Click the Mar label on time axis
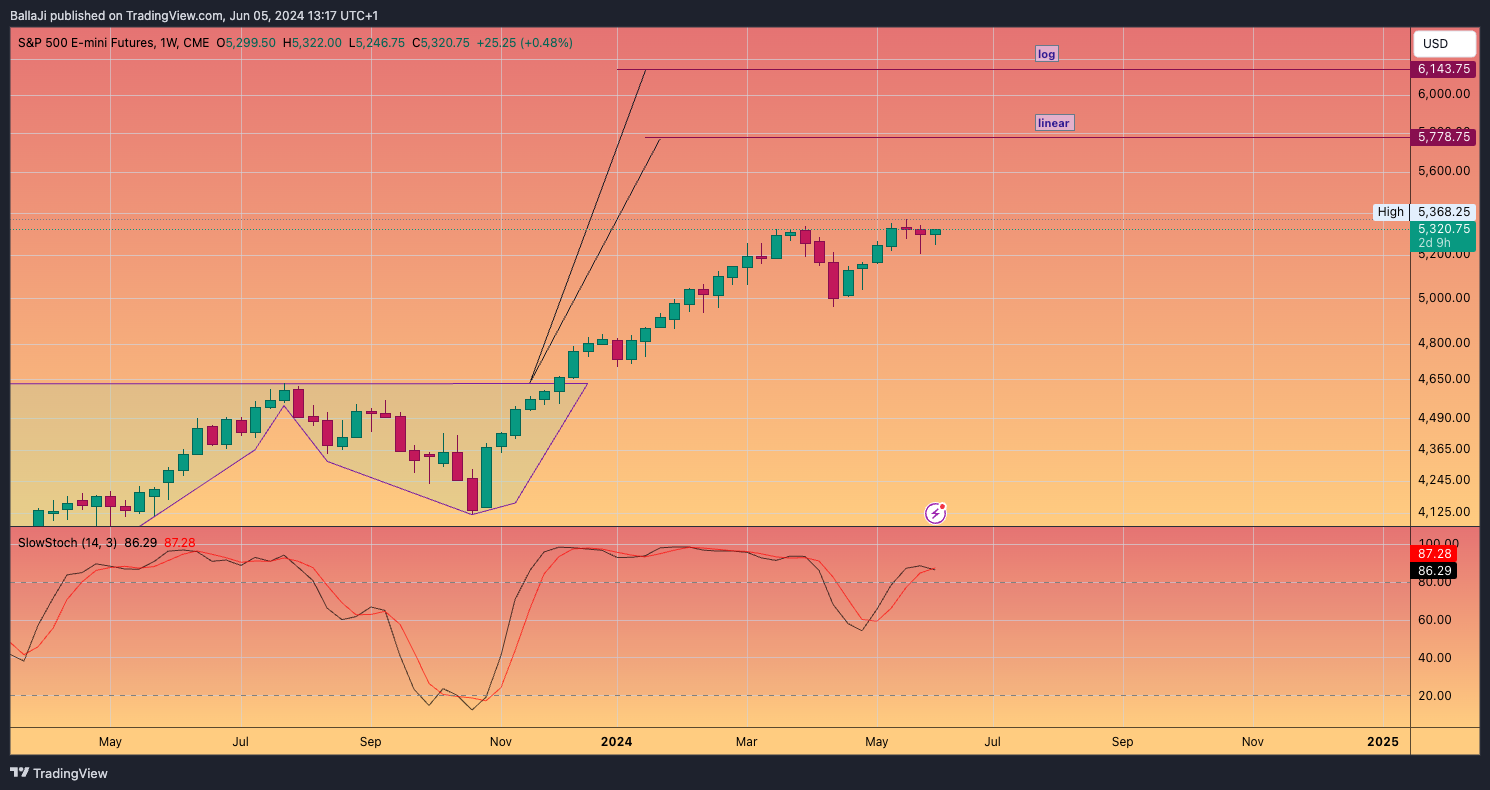This screenshot has width=1490, height=790. pos(746,742)
